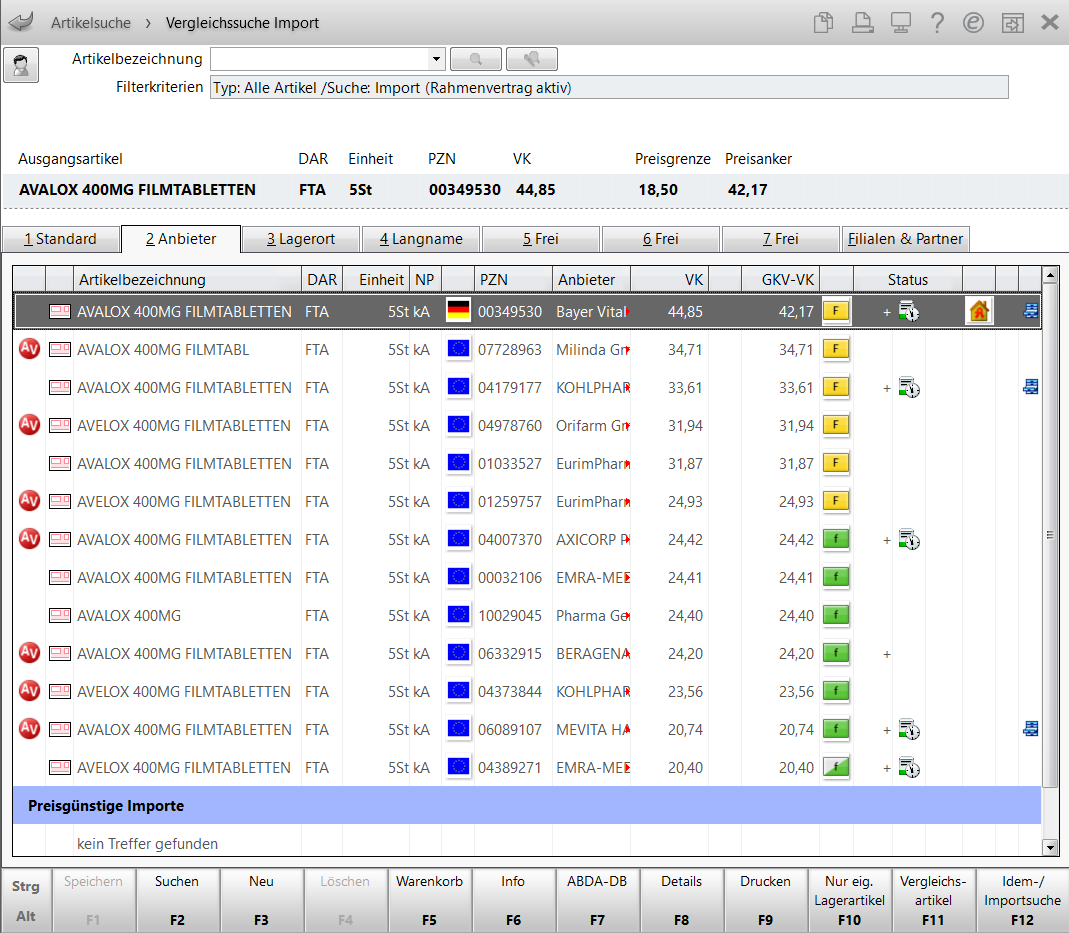Click the green f badge in AXICORP row
Screen dimensions: 1069x933
[x=836, y=540]
